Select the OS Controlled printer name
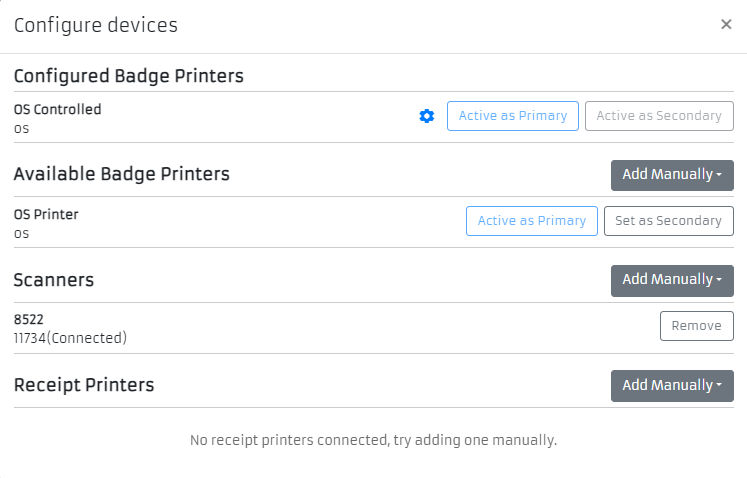 pyautogui.click(x=58, y=109)
